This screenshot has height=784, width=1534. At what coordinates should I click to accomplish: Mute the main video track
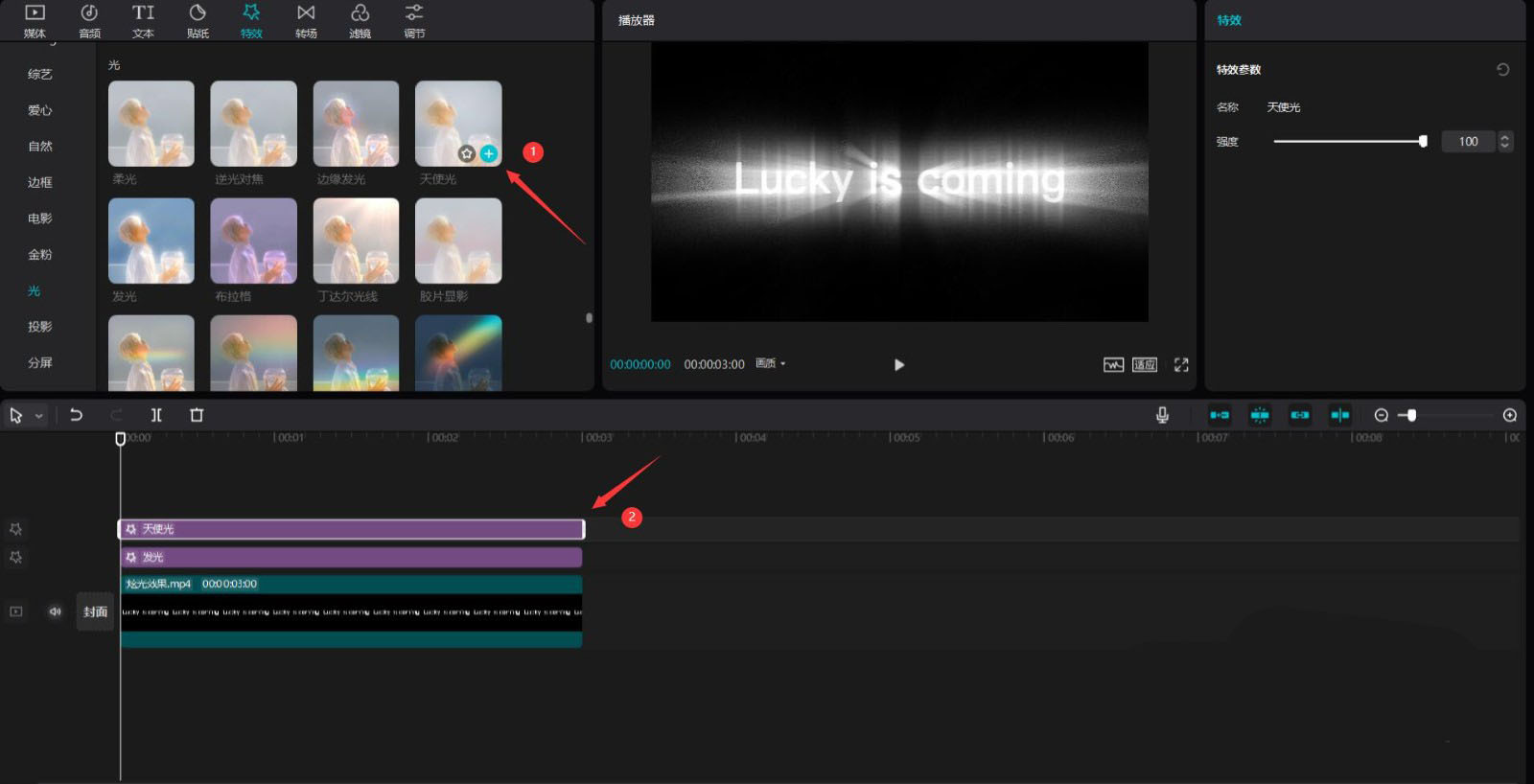coord(55,611)
